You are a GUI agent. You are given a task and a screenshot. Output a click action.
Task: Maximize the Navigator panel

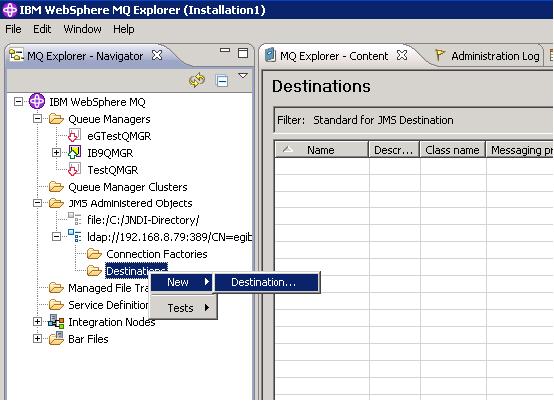[x=243, y=53]
